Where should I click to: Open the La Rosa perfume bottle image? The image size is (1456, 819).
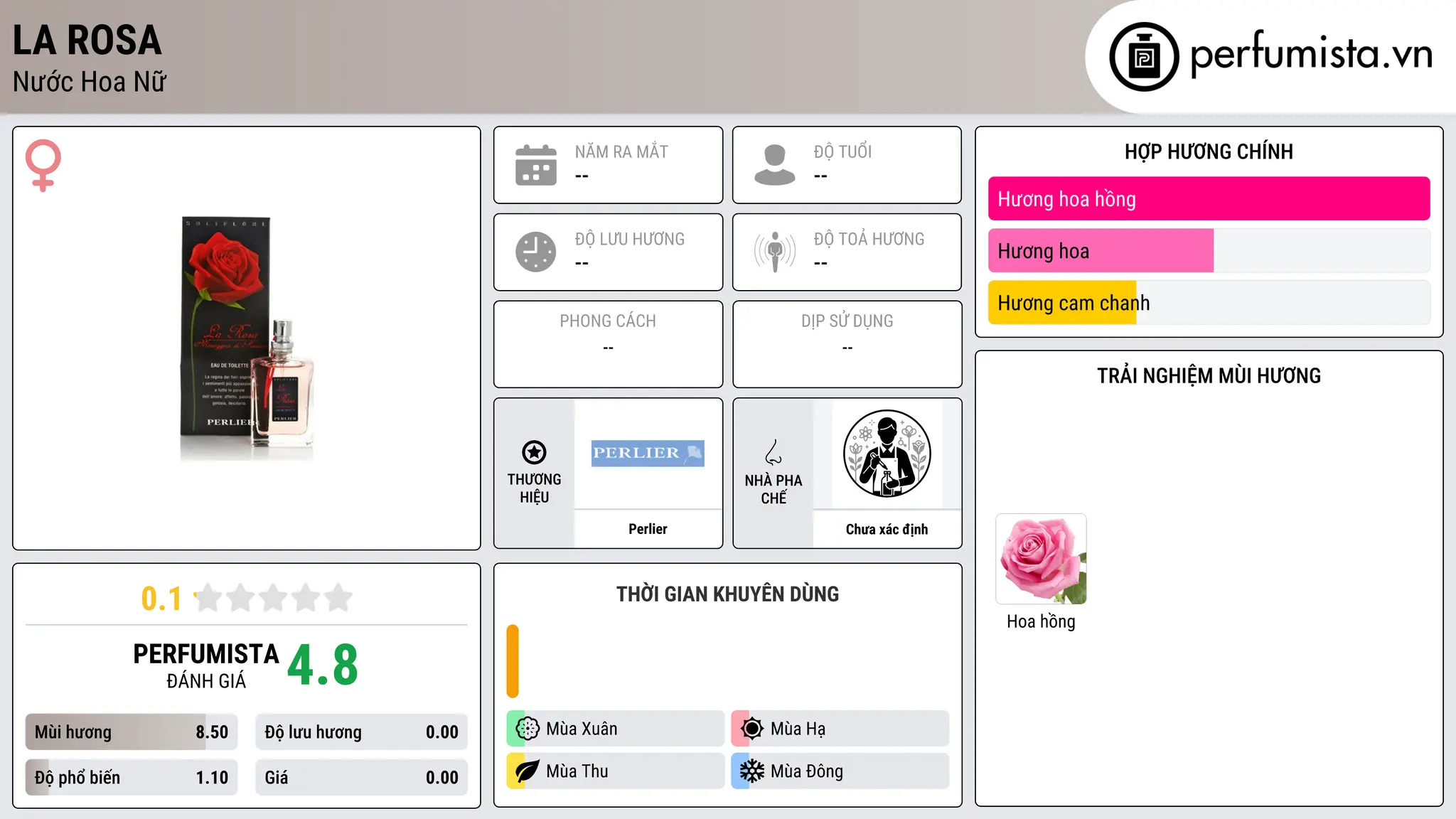[247, 339]
